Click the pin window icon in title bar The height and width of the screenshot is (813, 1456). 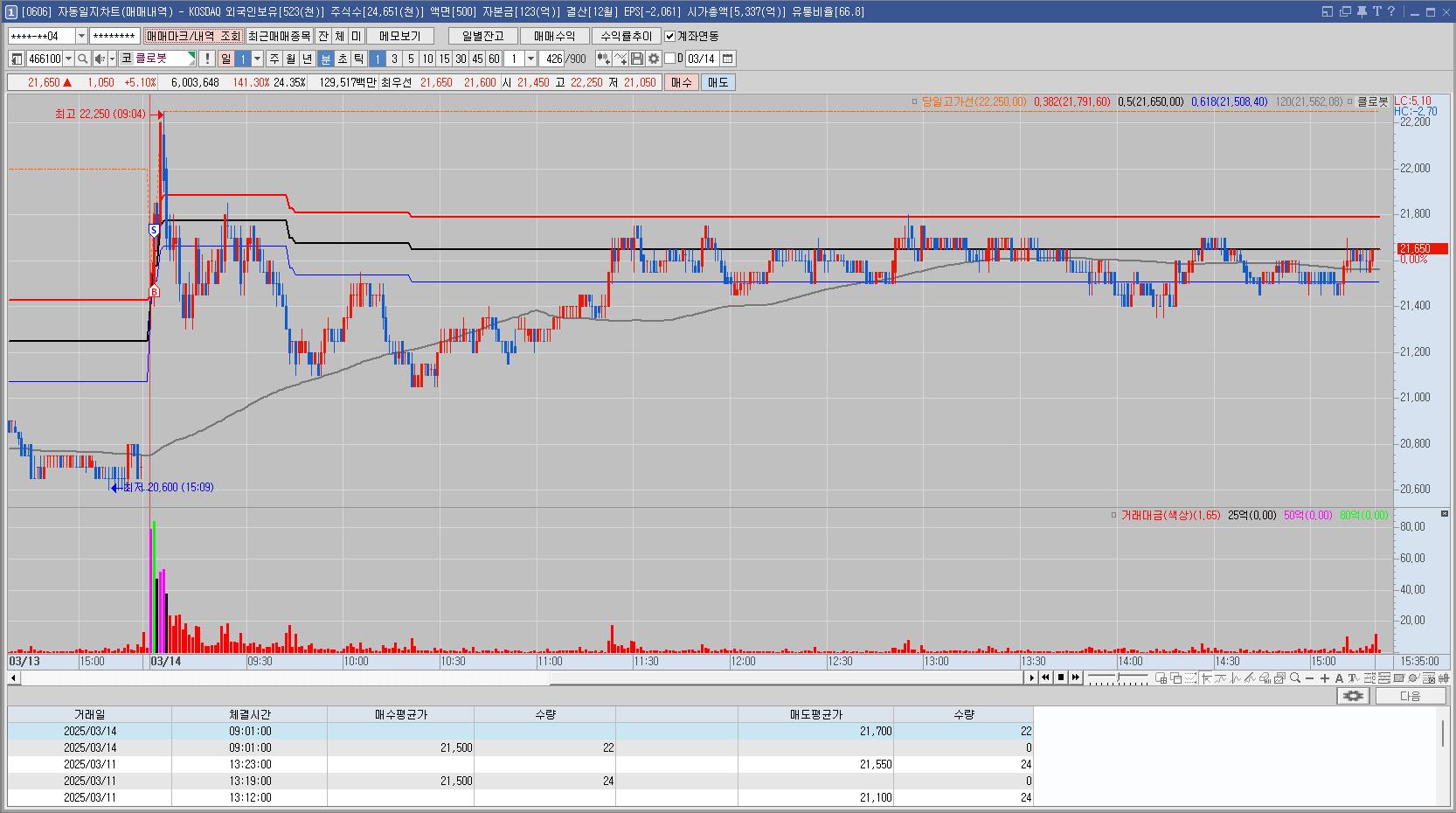(x=1363, y=11)
